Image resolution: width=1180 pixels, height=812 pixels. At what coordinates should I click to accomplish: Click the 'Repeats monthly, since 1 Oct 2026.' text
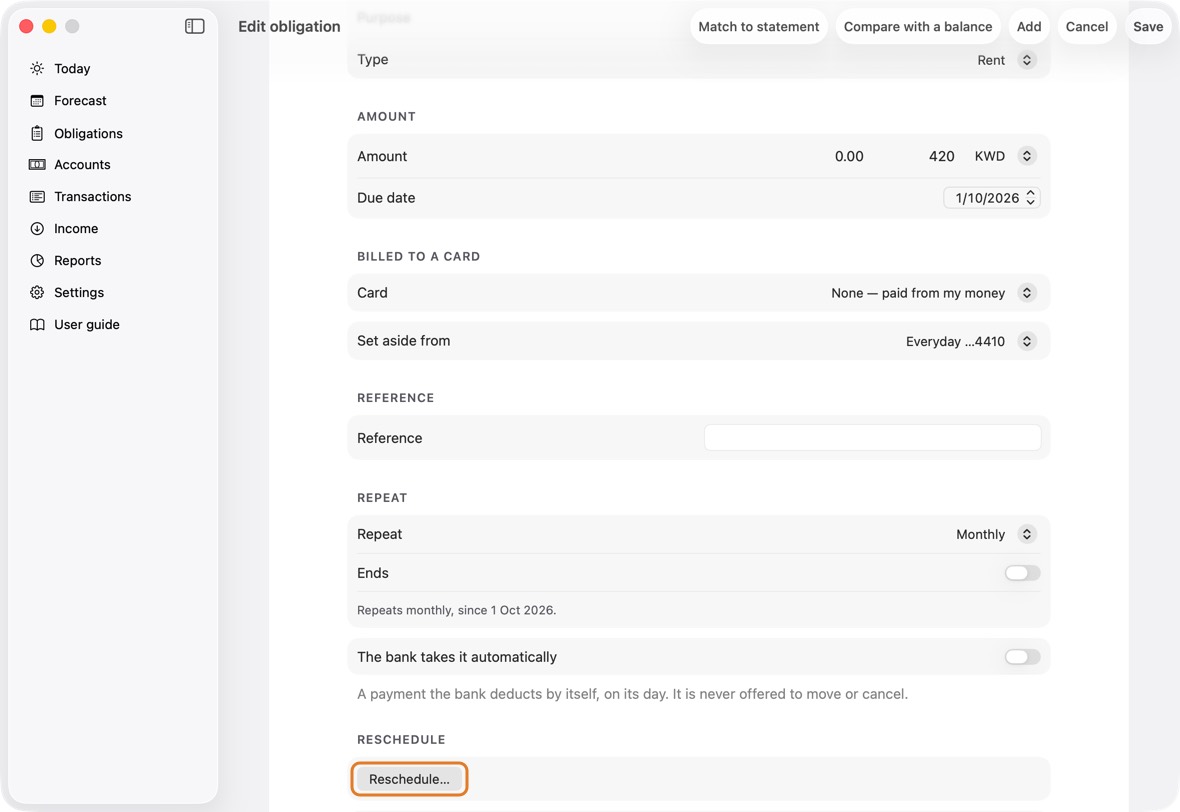tap(456, 610)
